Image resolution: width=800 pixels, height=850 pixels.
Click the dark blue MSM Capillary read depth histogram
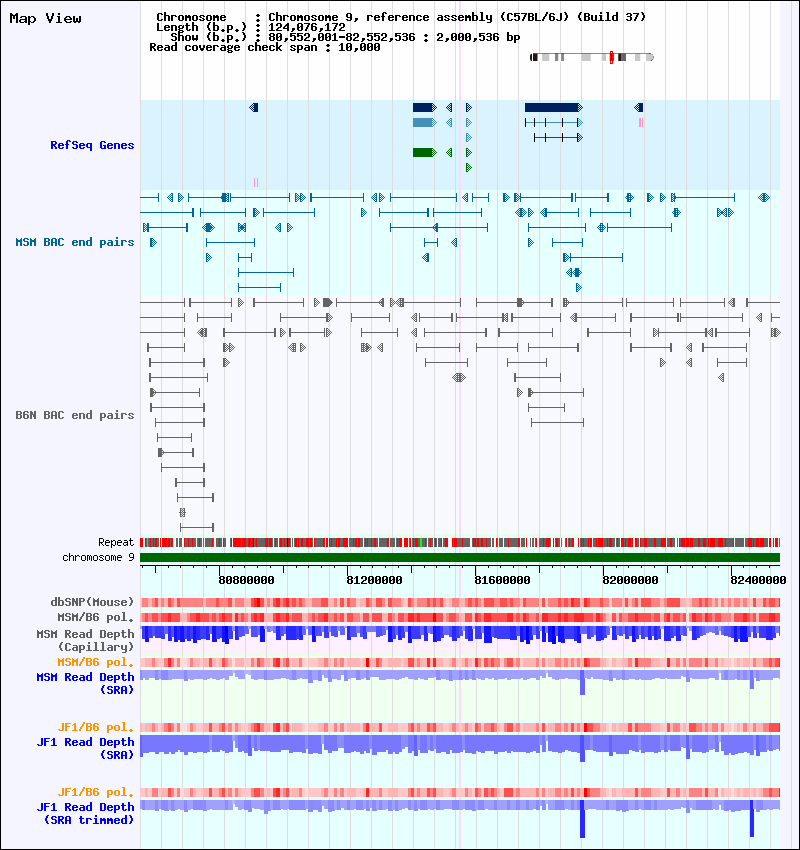coord(460,634)
